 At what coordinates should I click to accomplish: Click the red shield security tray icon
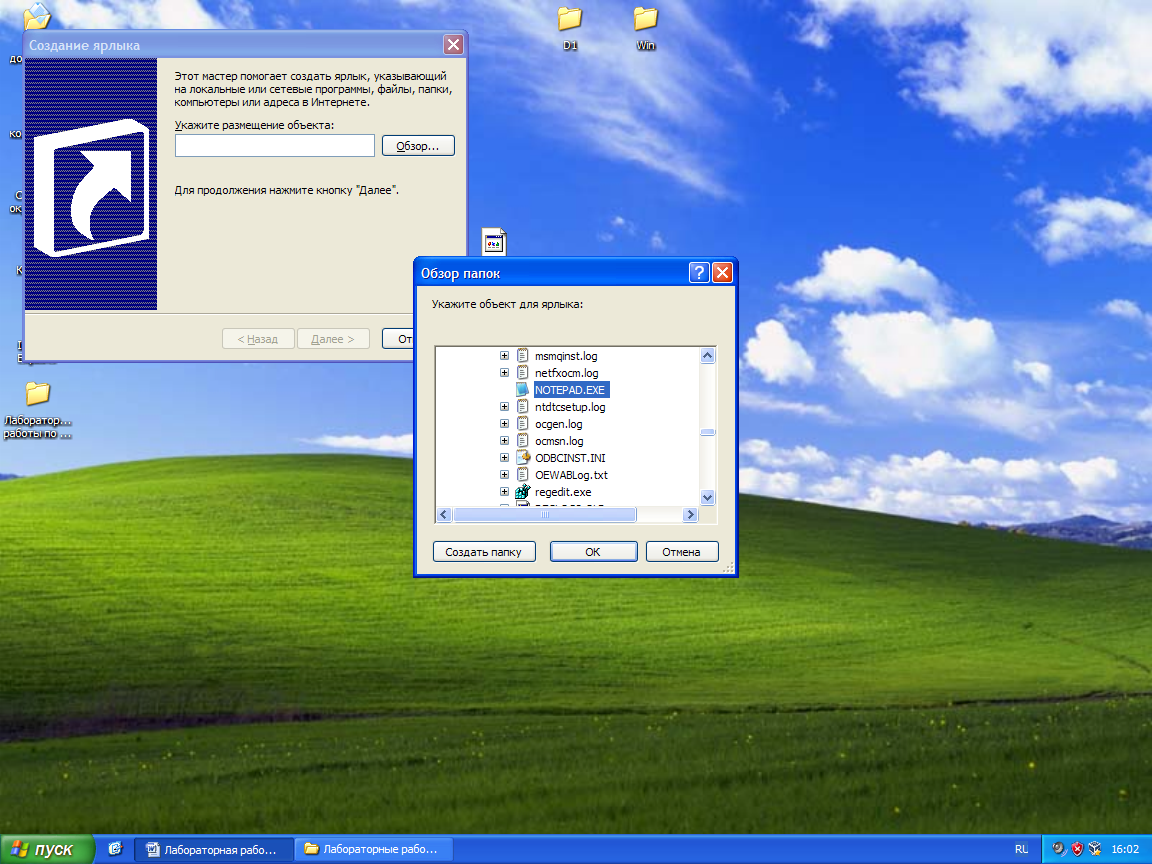[x=1077, y=849]
